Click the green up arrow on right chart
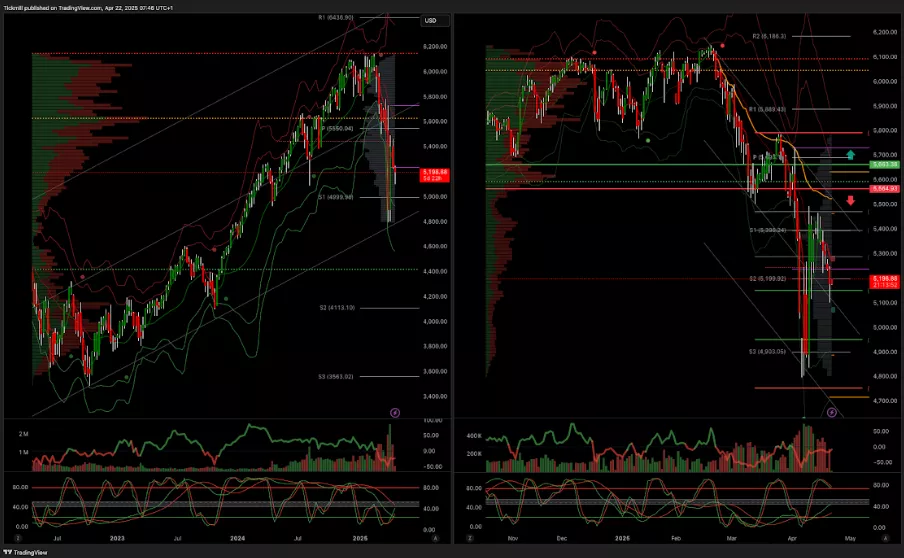This screenshot has height=558, width=904. 850,155
